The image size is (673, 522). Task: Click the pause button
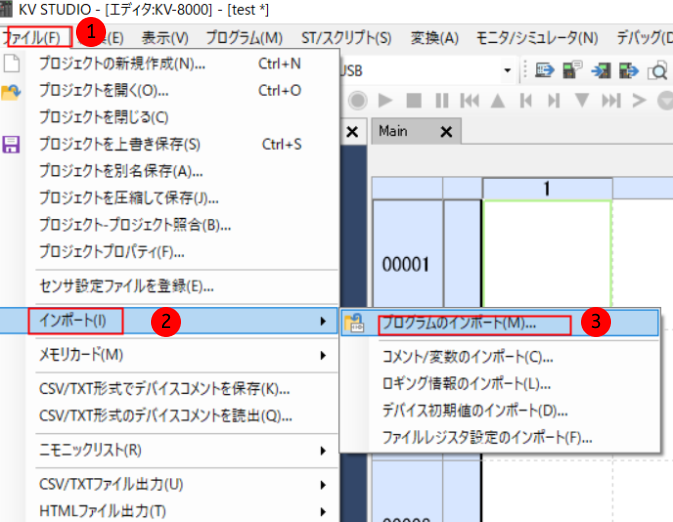(x=442, y=100)
